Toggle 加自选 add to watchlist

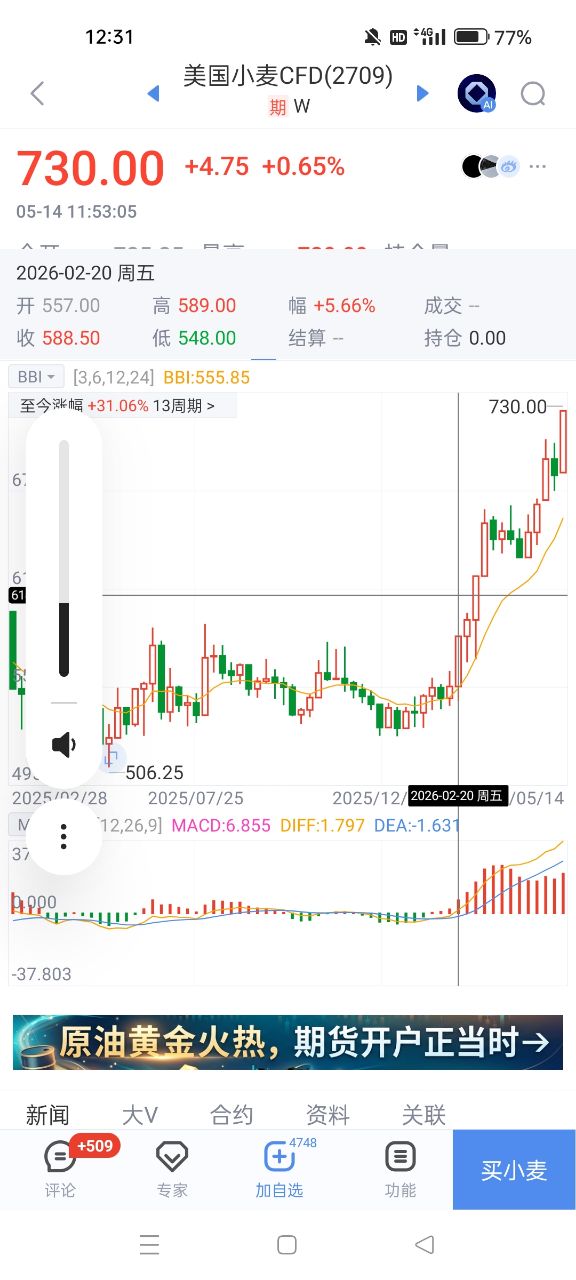279,1168
